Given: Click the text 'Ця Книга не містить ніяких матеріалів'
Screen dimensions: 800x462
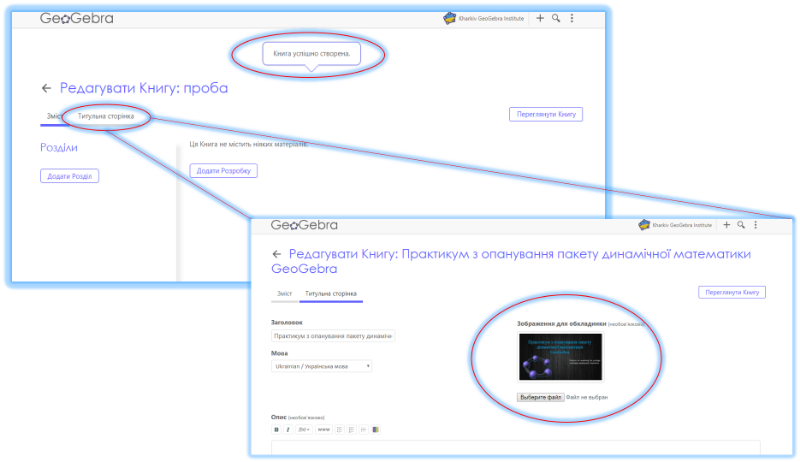Looking at the screenshot, I should [248, 144].
